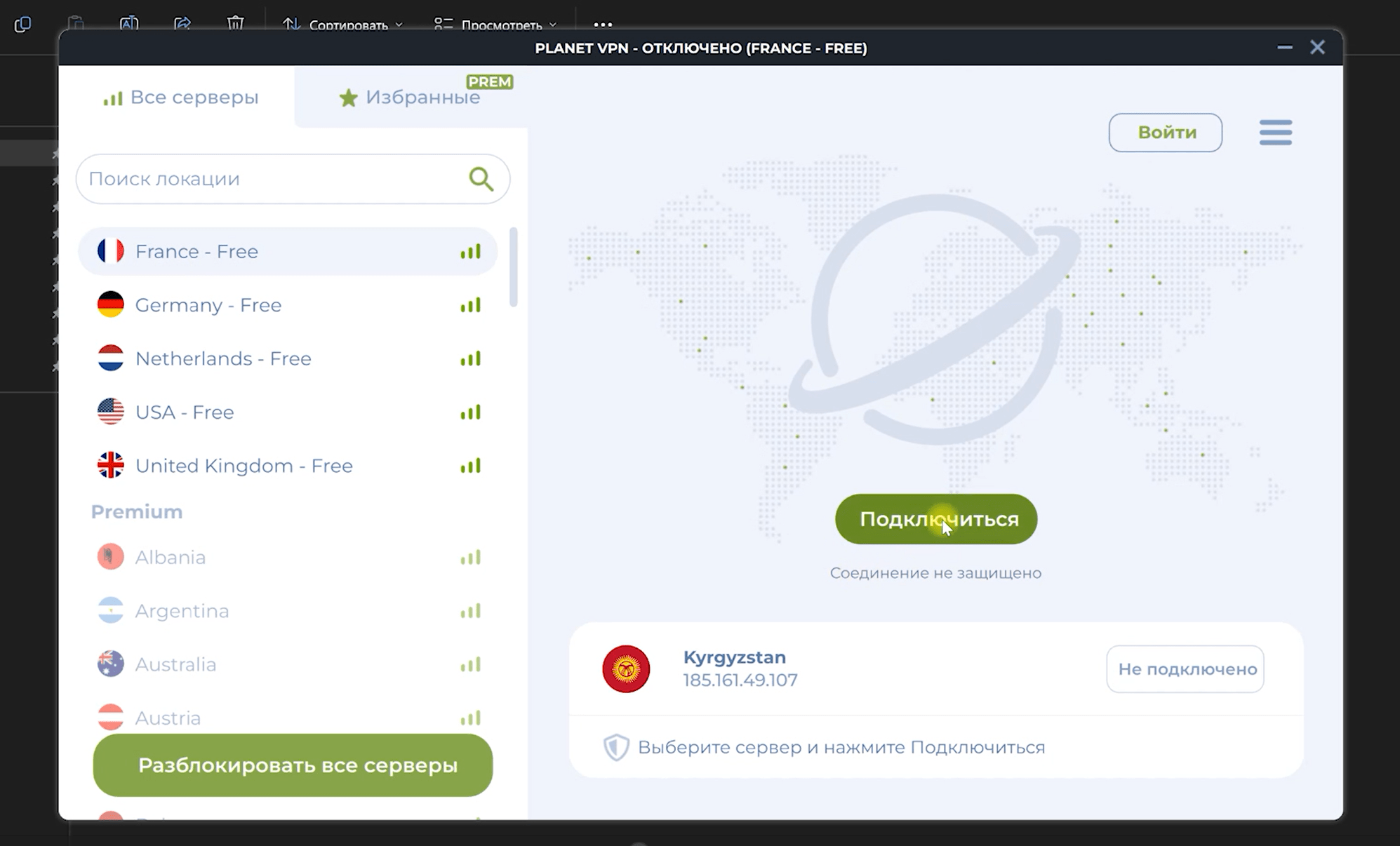Click Разблокировать все серверы button
Image resolution: width=1400 pixels, height=846 pixels.
(x=293, y=765)
